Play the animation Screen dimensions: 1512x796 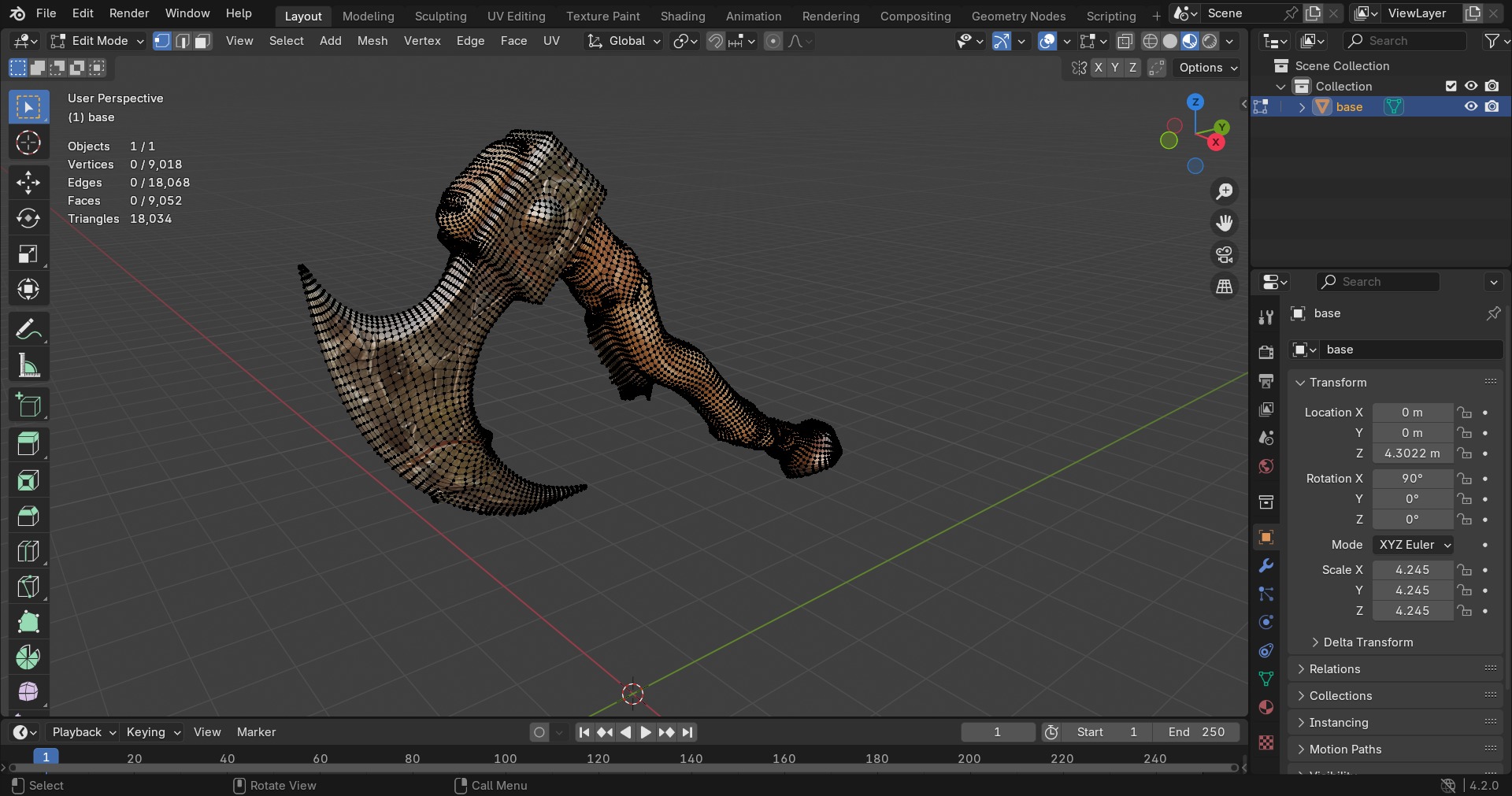tap(646, 732)
